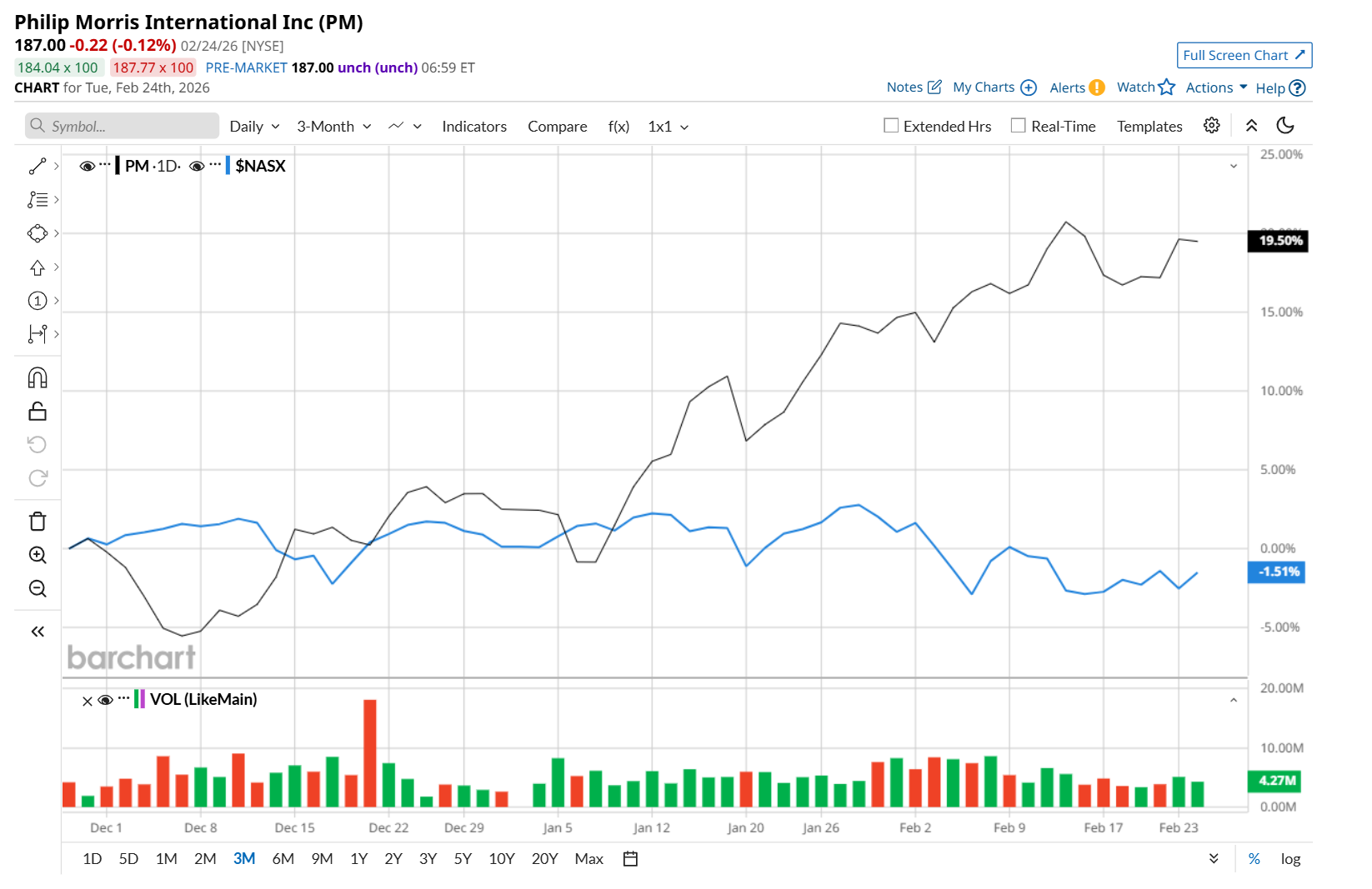Click the $NASX blue color swatch
Image resolution: width=1372 pixels, height=889 pixels.
click(228, 166)
